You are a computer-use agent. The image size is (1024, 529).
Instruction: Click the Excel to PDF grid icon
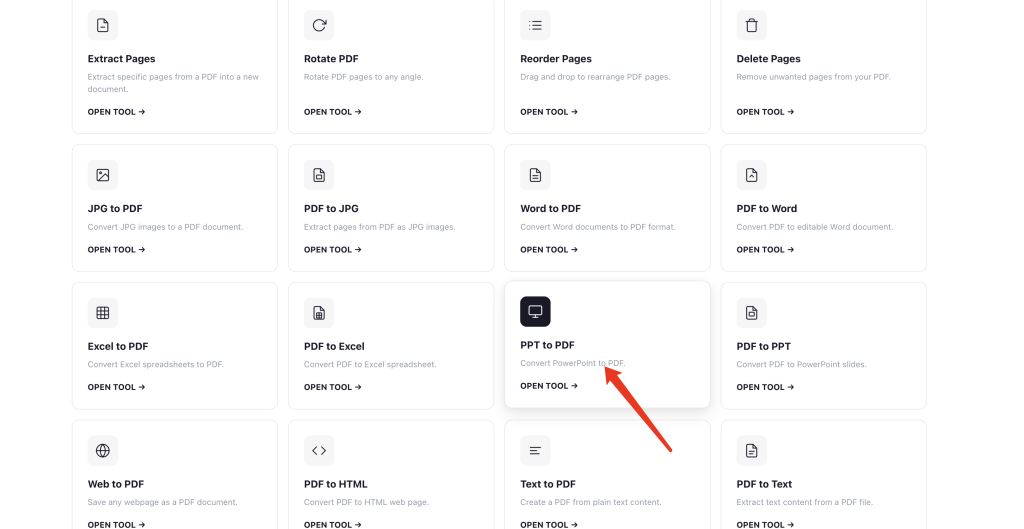click(103, 313)
